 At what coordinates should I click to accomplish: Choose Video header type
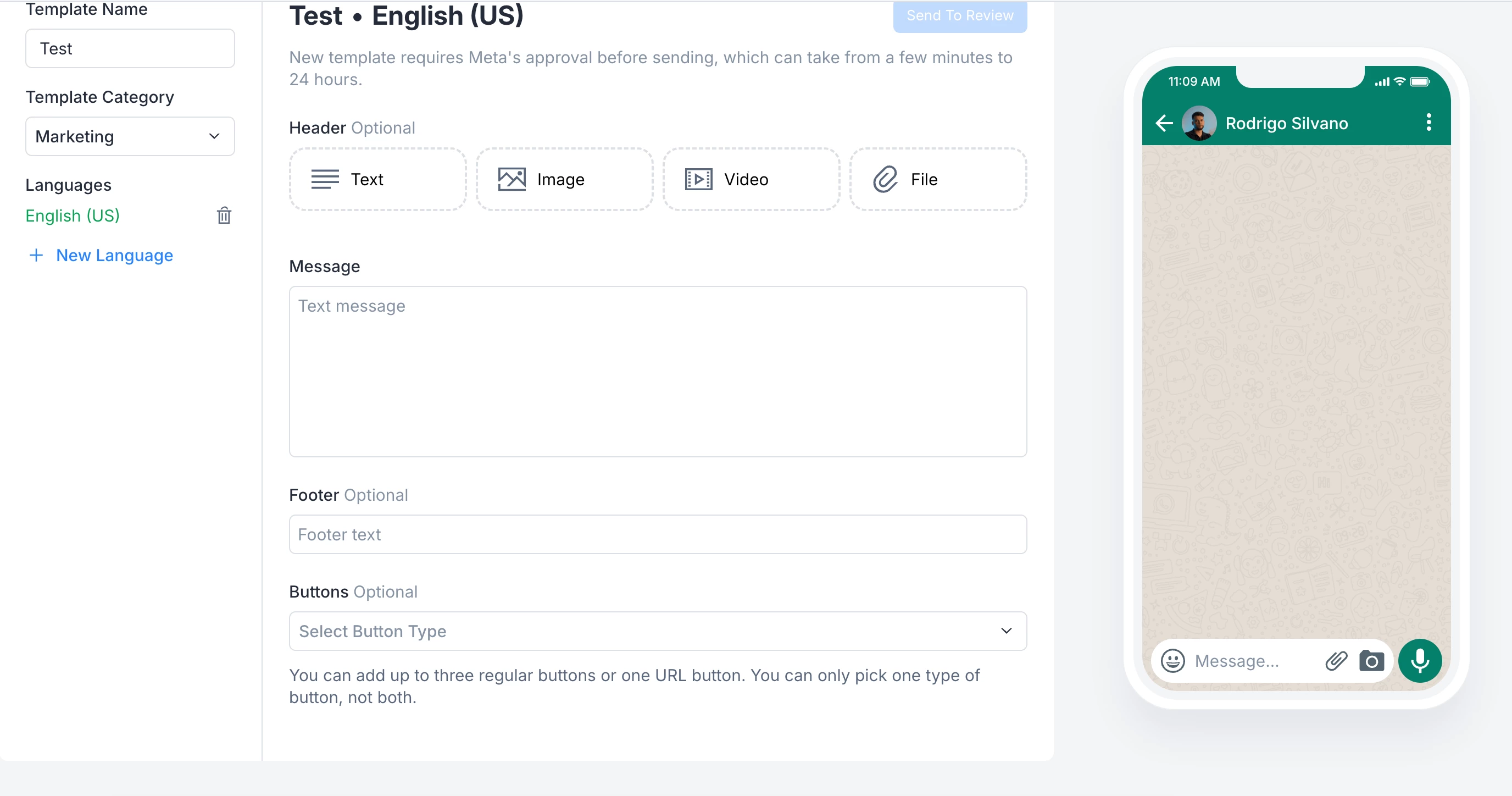(751, 179)
